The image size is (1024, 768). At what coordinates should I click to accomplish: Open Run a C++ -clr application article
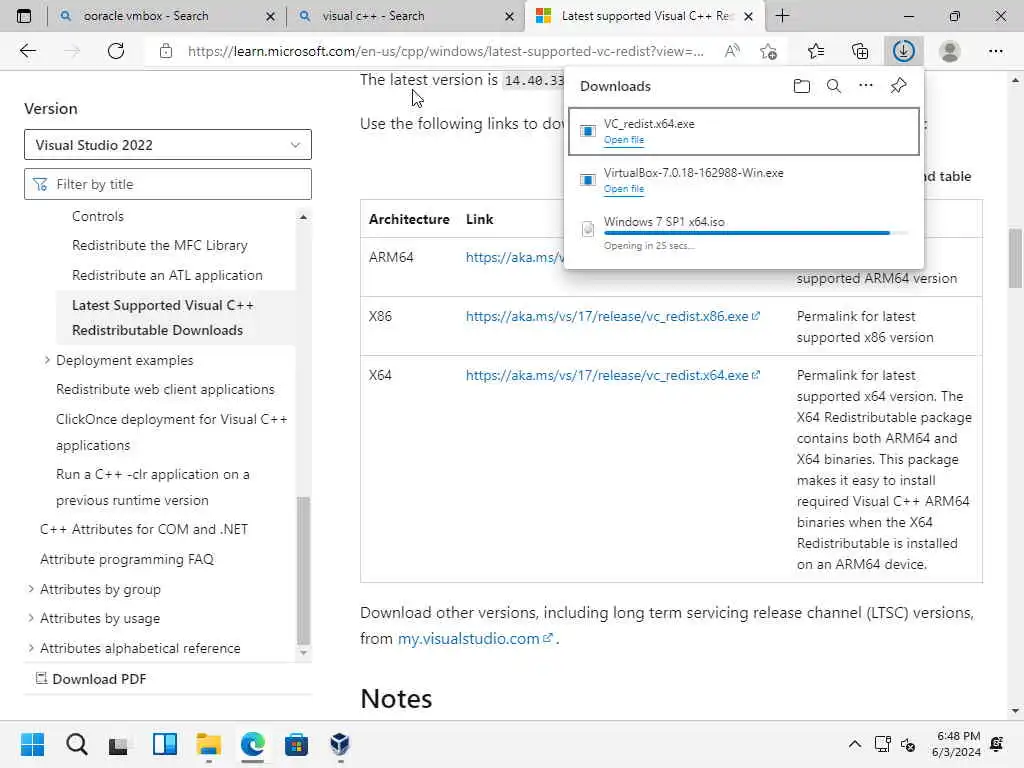[153, 487]
